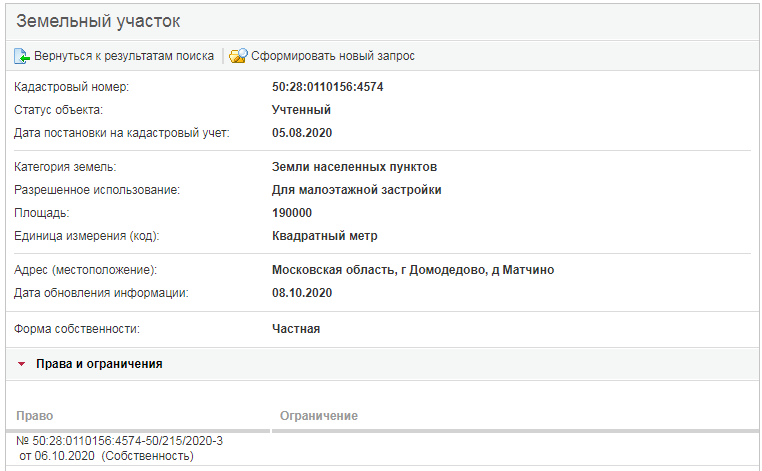The height and width of the screenshot is (471, 762).
Task: Select the cadastral number 50:28:0110156:4574
Action: click(328, 87)
